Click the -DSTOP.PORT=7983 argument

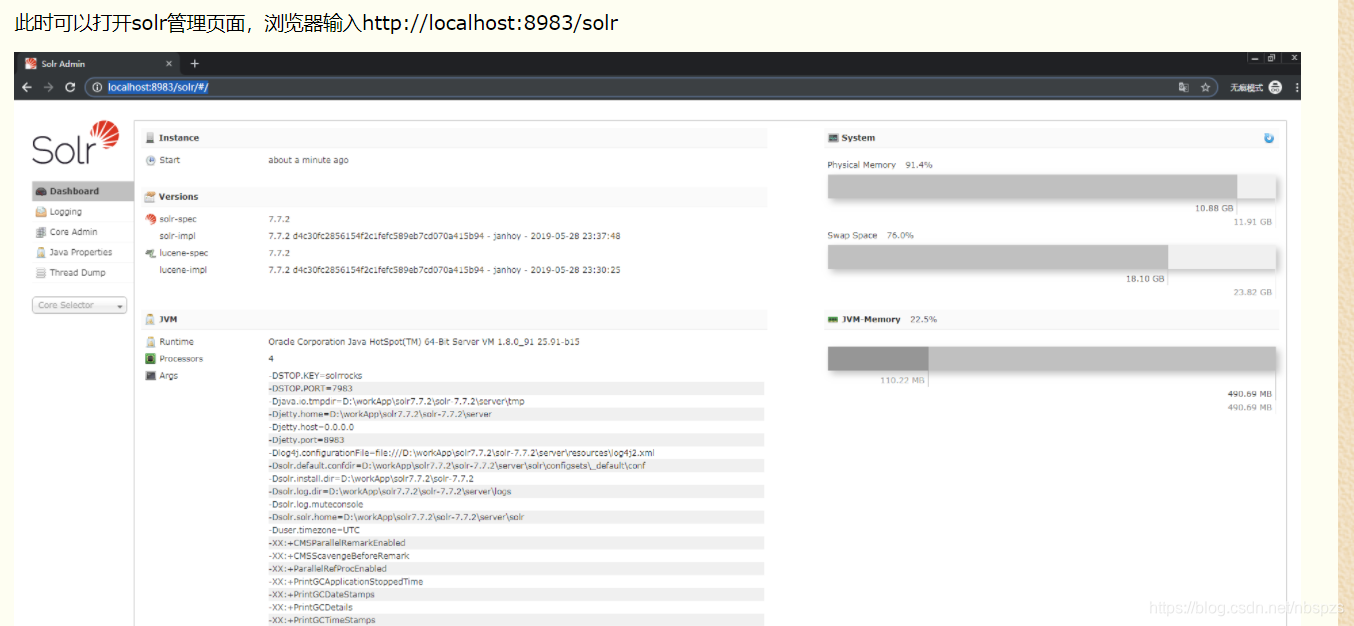tap(310, 388)
